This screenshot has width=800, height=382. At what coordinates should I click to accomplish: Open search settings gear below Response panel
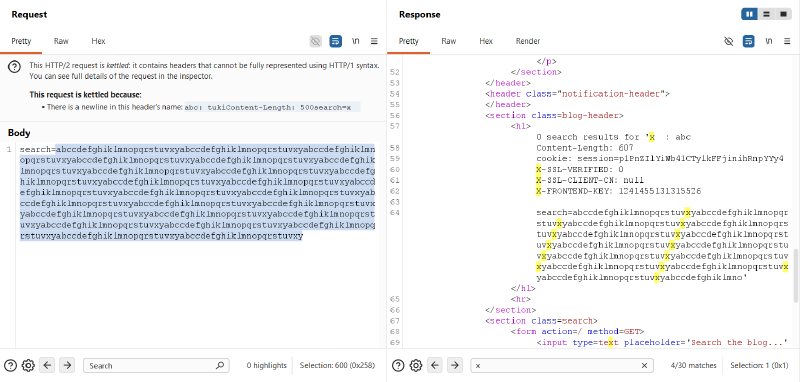pyautogui.click(x=416, y=365)
